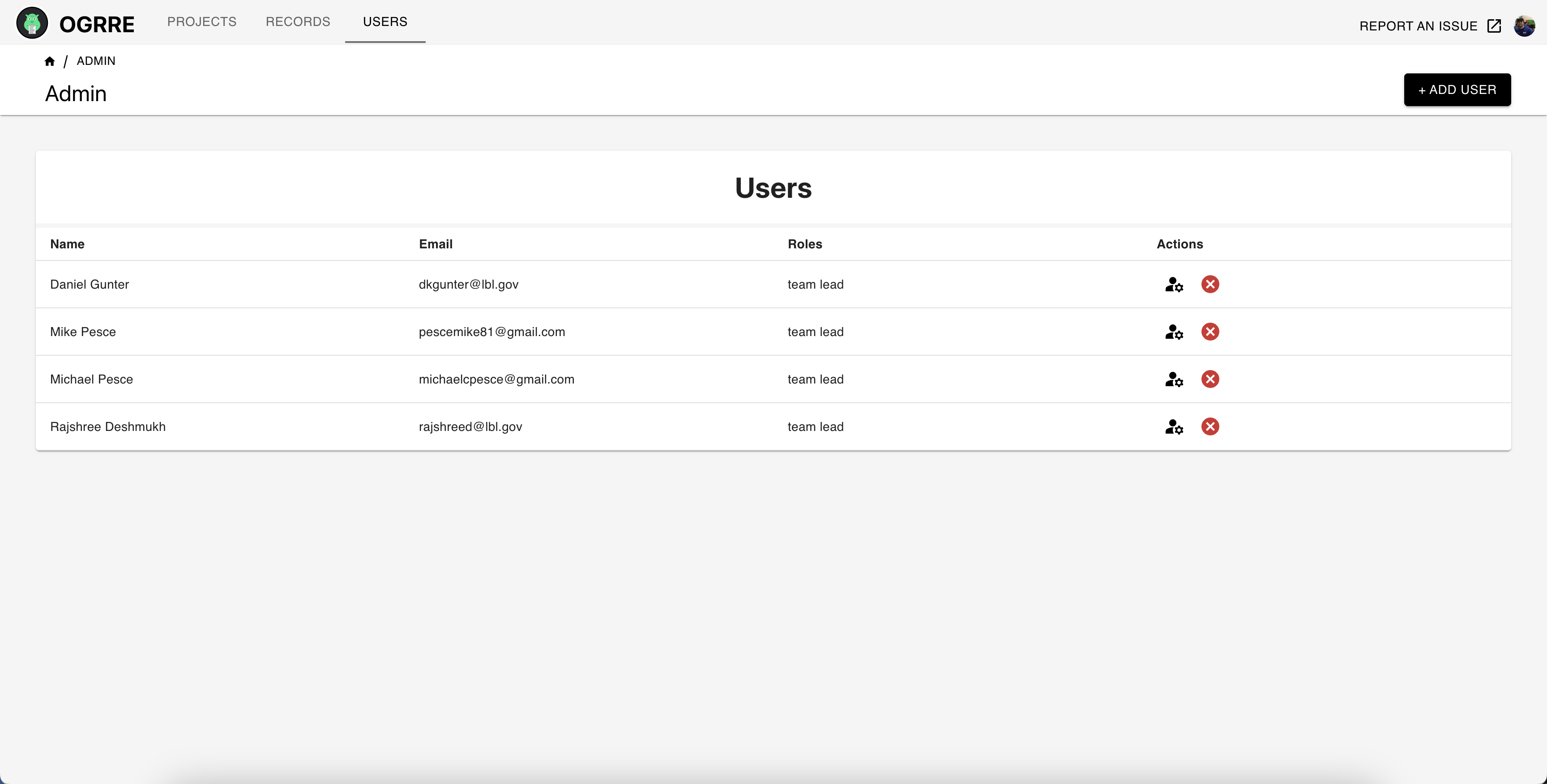
Task: Edit roles for Daniel Gunter
Action: 1174,285
